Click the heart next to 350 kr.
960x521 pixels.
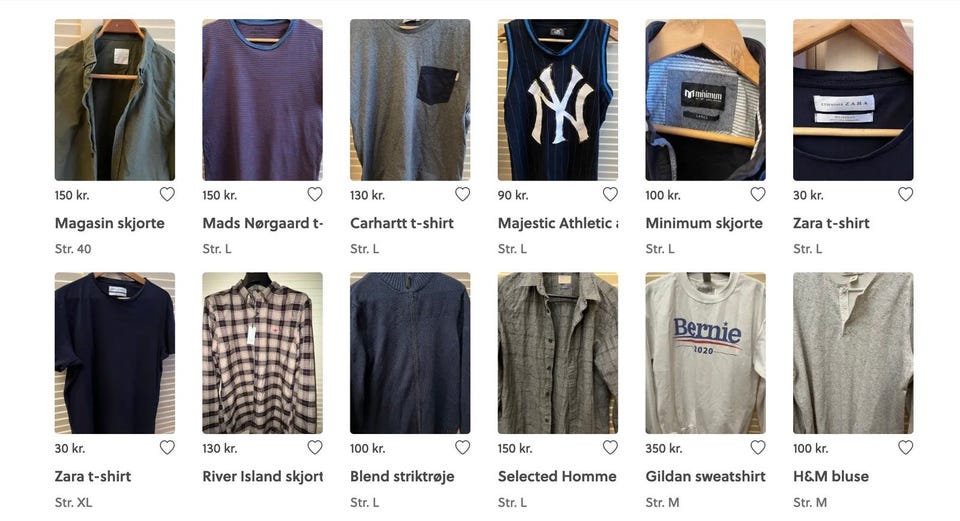[757, 448]
